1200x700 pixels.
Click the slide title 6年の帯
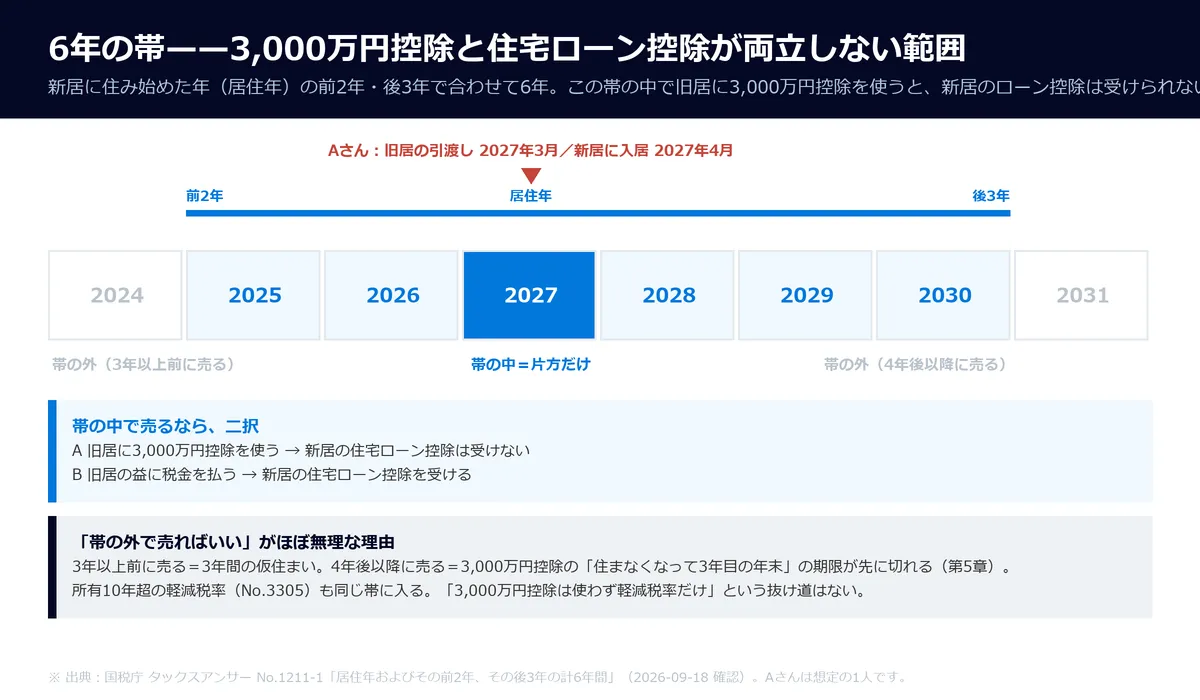pos(507,48)
